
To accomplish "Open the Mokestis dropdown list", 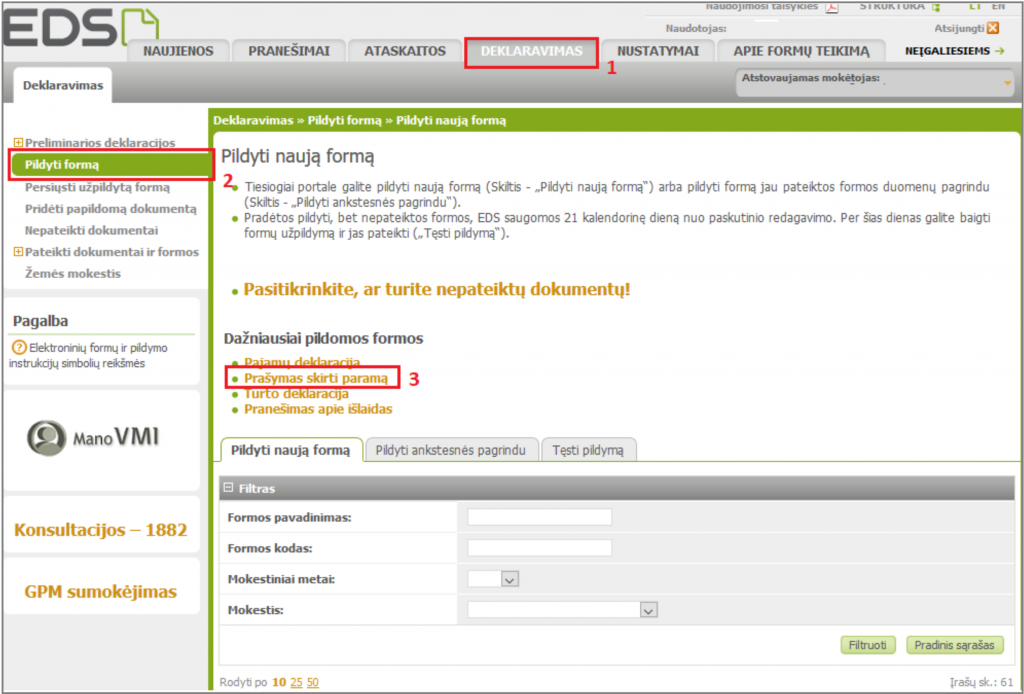I will [x=648, y=610].
